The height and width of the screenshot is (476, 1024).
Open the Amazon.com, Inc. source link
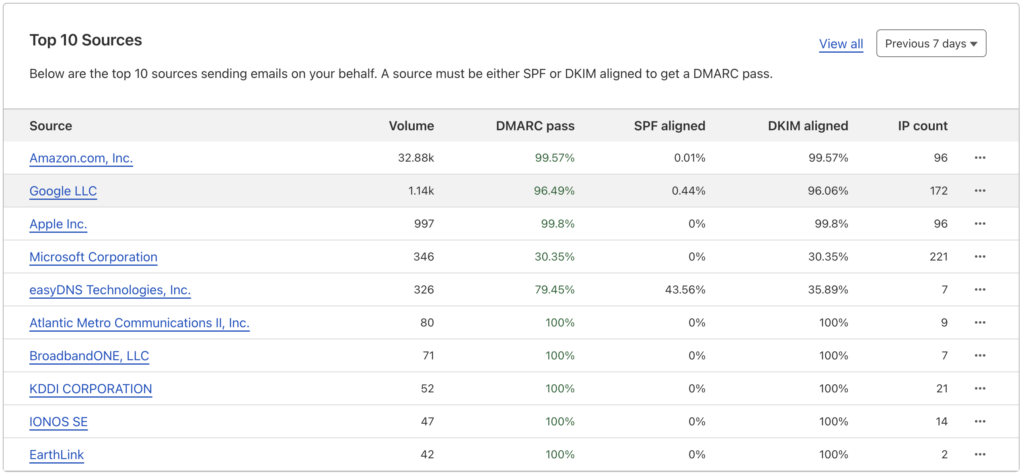tap(81, 158)
